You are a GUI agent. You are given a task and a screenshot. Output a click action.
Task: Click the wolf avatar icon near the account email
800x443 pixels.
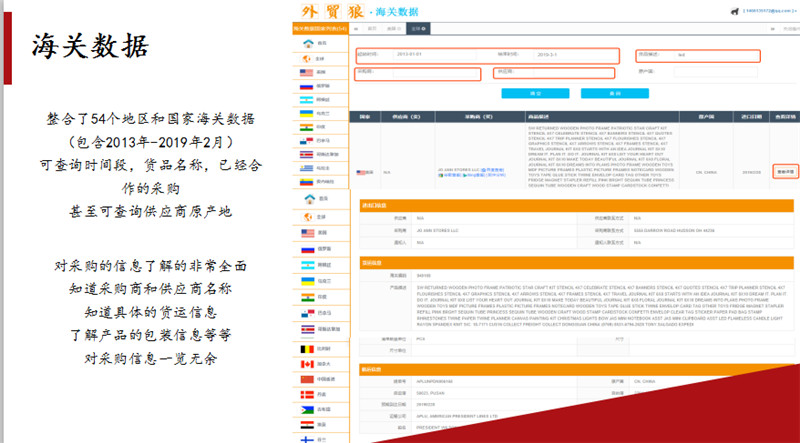pos(735,11)
